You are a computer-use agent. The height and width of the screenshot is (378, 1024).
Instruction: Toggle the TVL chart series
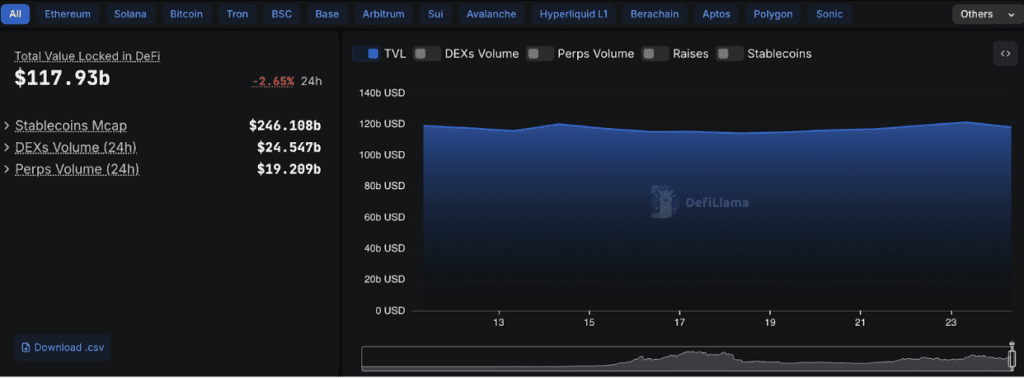click(x=379, y=54)
